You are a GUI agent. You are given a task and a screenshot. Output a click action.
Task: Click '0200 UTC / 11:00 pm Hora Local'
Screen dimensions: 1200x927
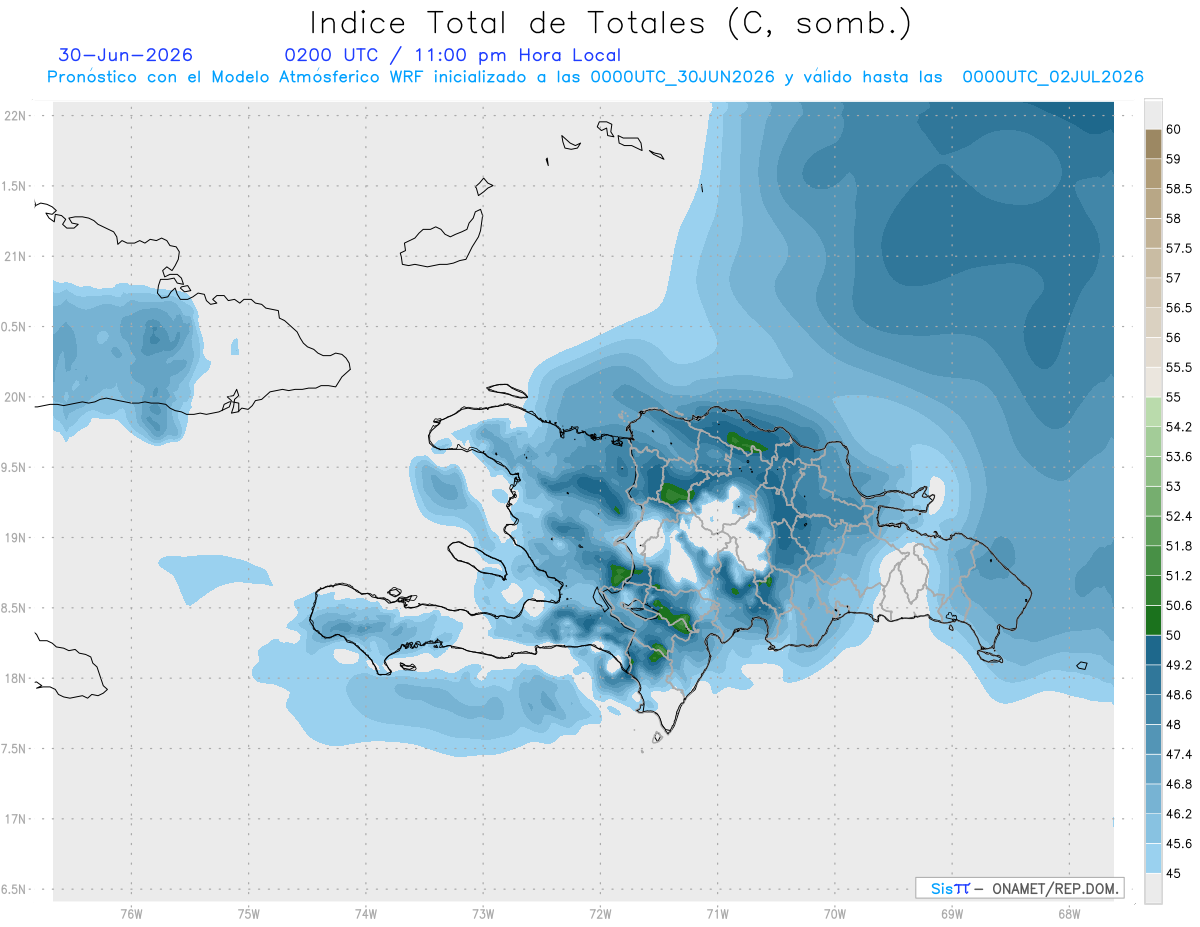[x=453, y=55]
